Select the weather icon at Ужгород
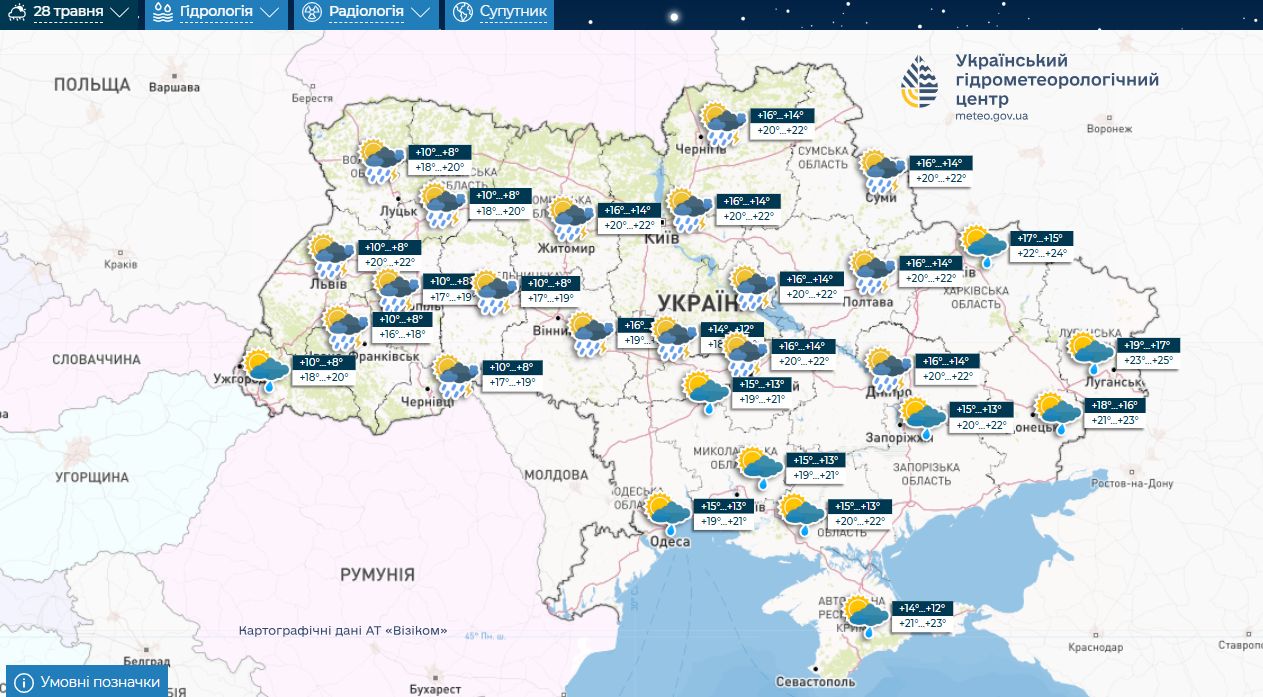1263x697 pixels. coord(267,372)
